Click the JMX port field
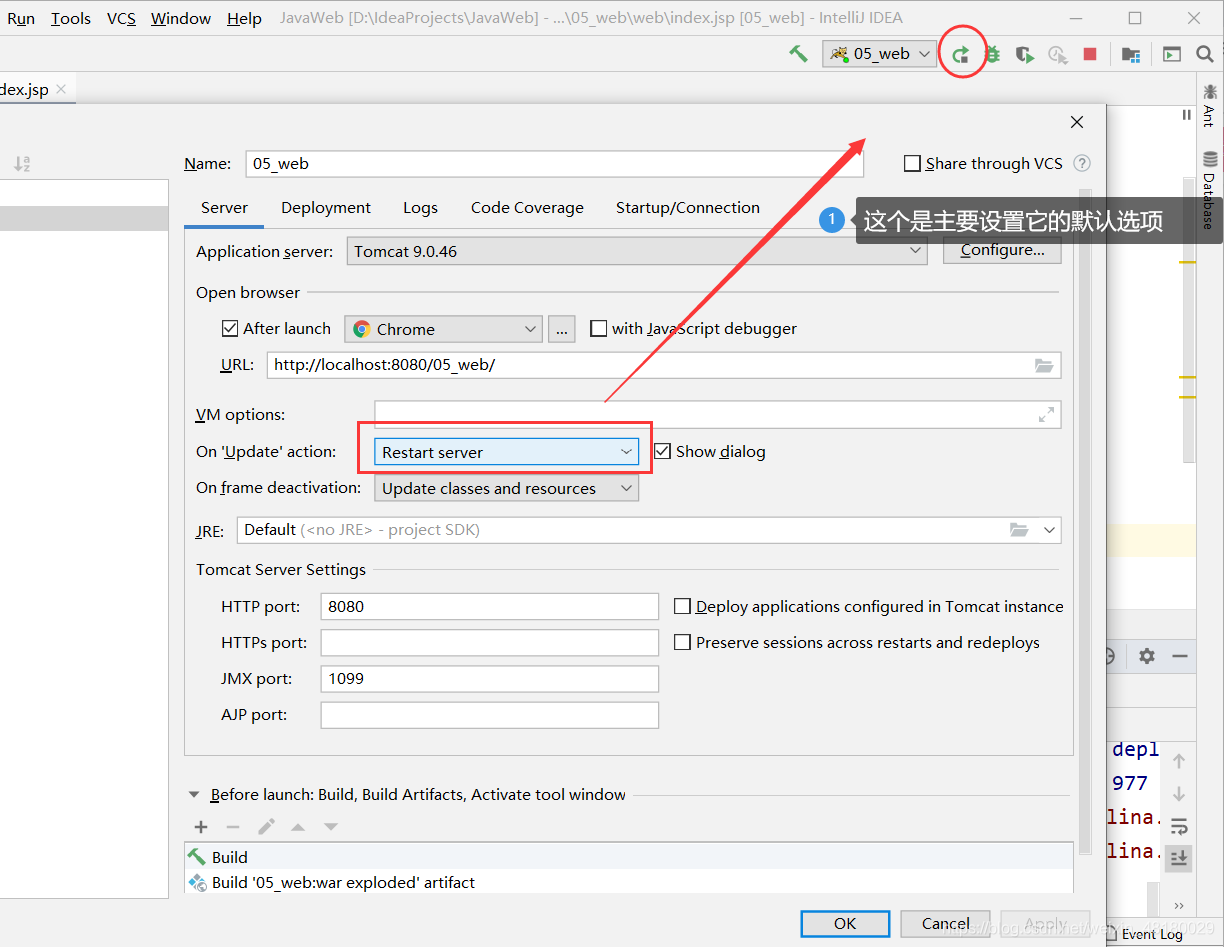1224x947 pixels. pyautogui.click(x=489, y=678)
